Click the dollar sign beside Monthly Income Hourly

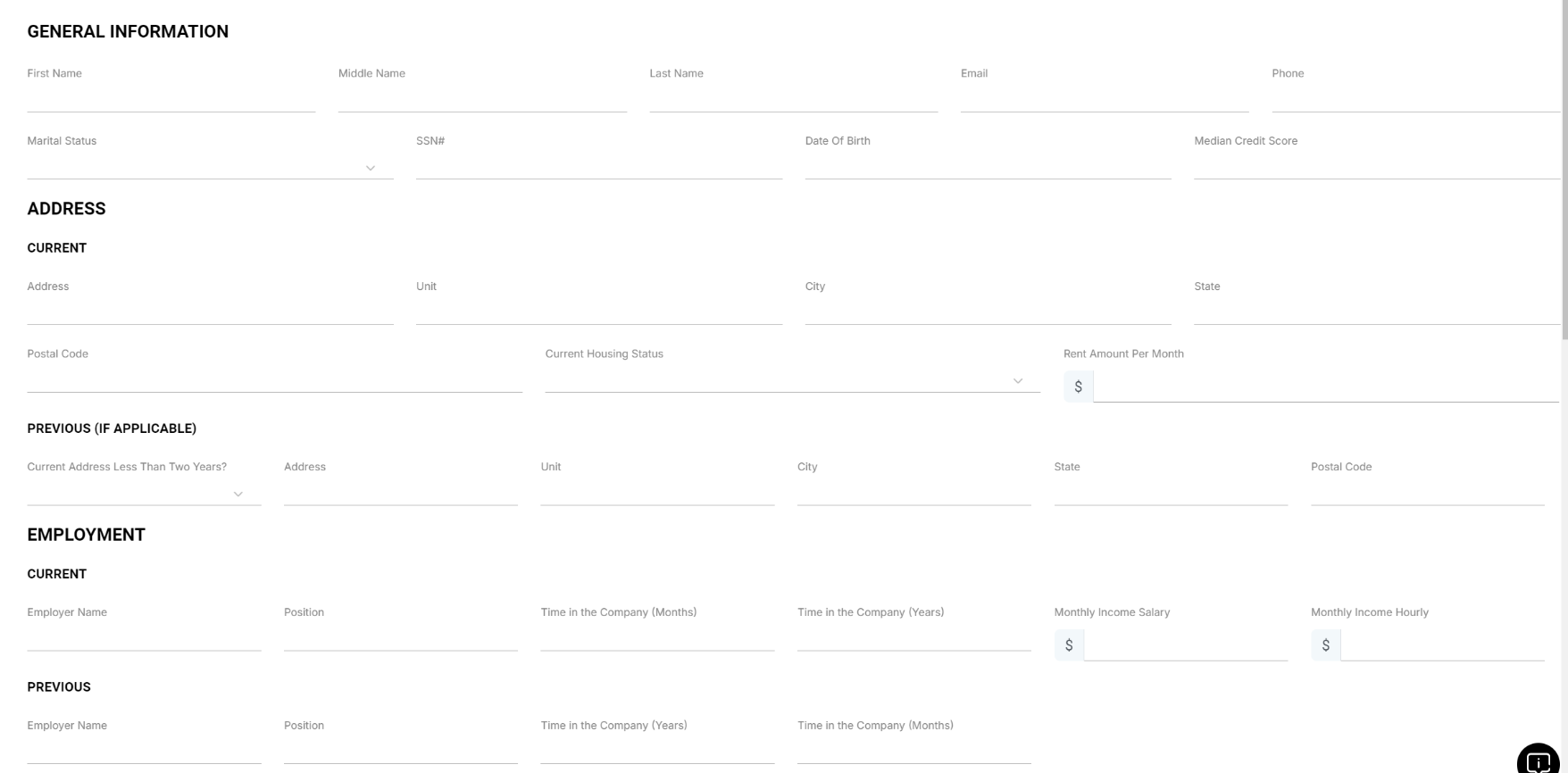(x=1326, y=645)
